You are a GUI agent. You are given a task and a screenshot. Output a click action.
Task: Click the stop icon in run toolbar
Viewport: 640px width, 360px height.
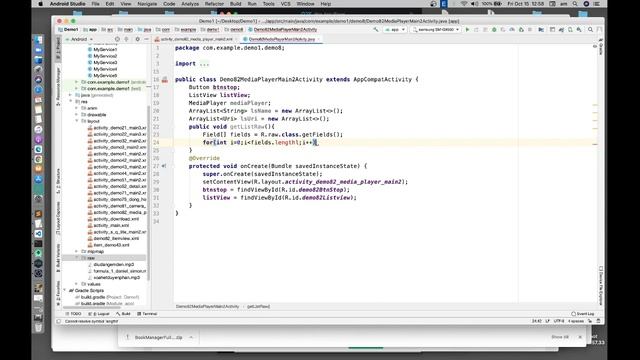(x=530, y=29)
